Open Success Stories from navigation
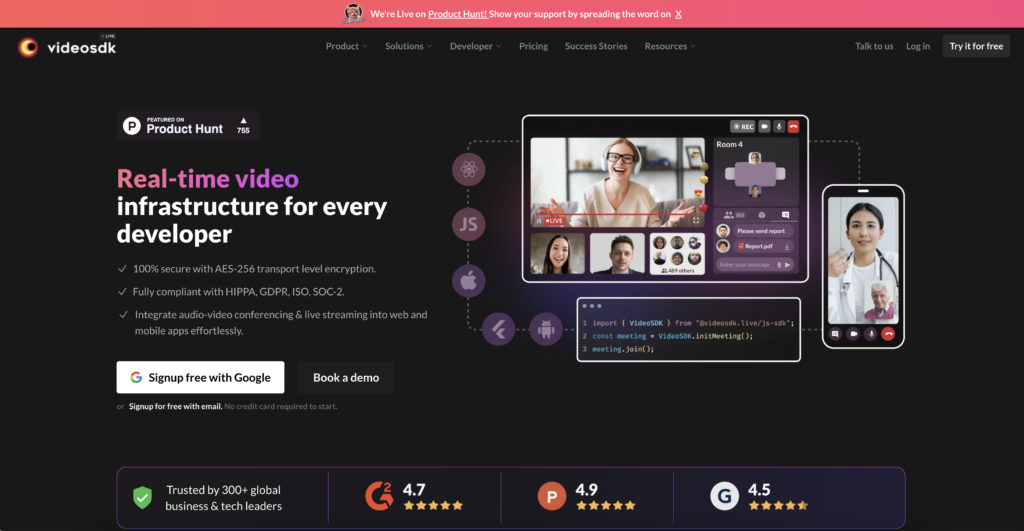The height and width of the screenshot is (531, 1024). click(x=596, y=46)
